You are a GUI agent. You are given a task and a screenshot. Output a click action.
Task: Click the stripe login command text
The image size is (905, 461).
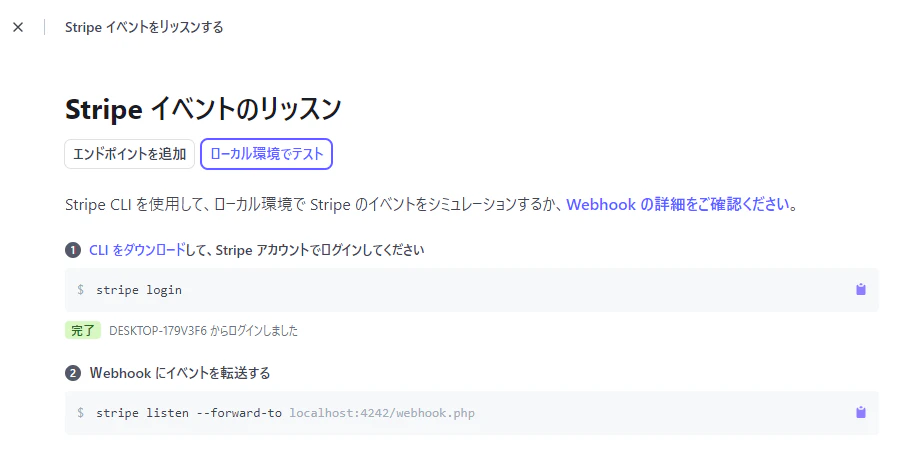pyautogui.click(x=139, y=290)
